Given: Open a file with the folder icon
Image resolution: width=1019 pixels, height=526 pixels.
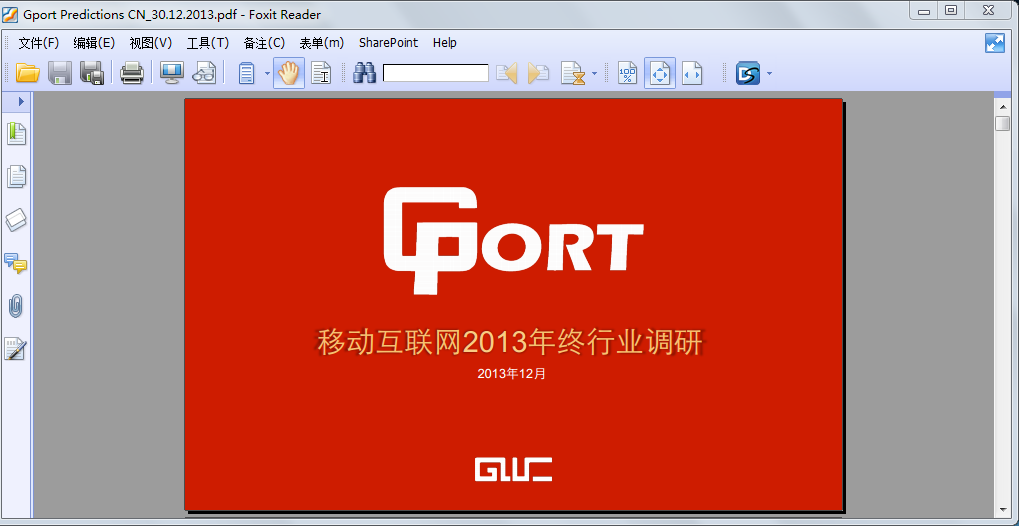Looking at the screenshot, I should [x=27, y=73].
